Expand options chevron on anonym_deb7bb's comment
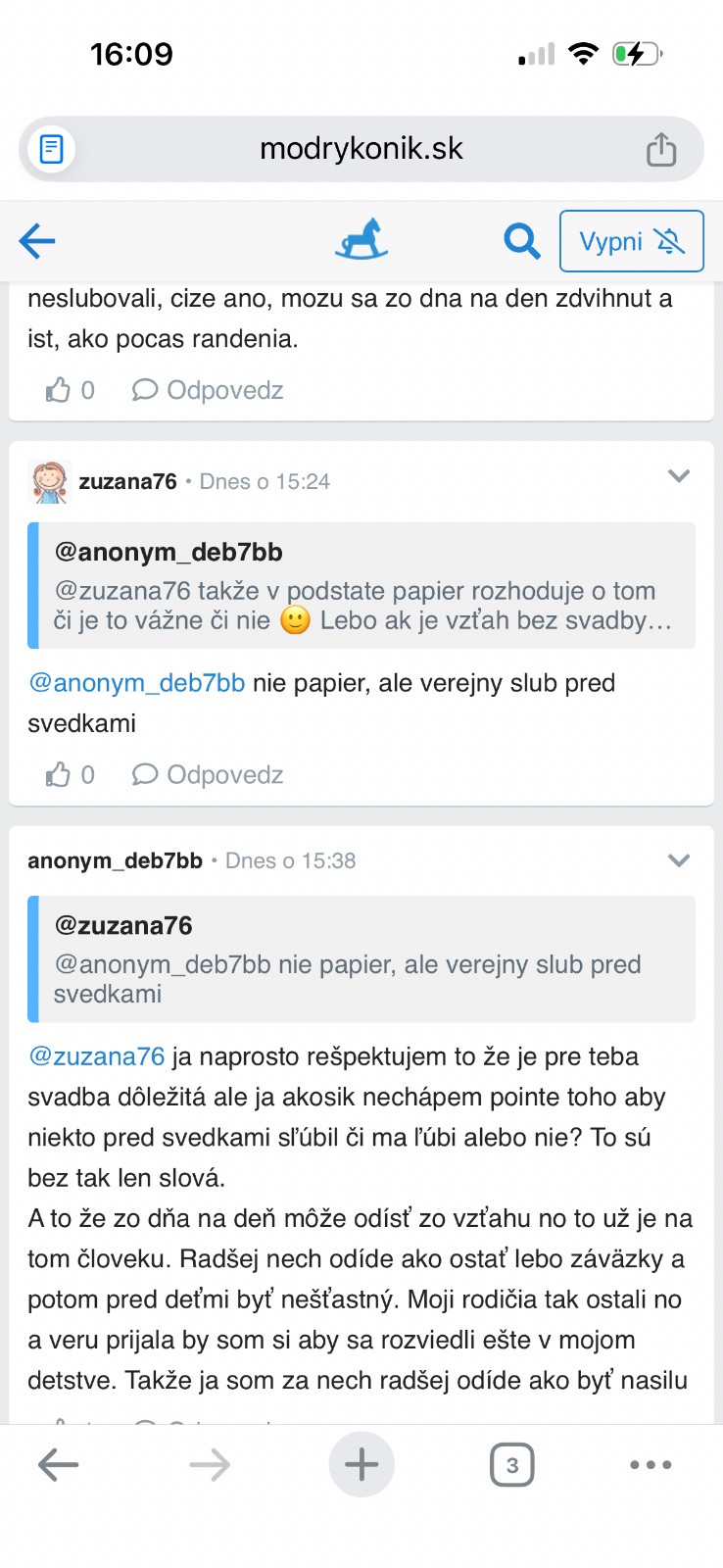Viewport: 723px width, 1568px height. coord(679,860)
